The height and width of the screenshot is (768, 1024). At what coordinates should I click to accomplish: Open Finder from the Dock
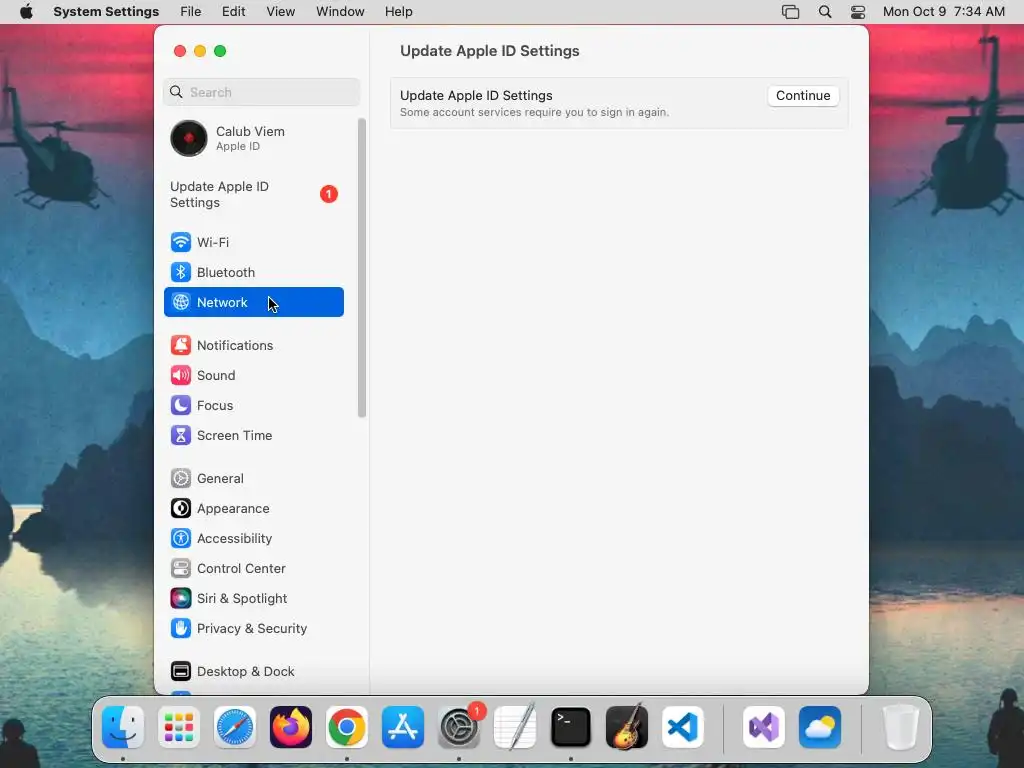123,727
